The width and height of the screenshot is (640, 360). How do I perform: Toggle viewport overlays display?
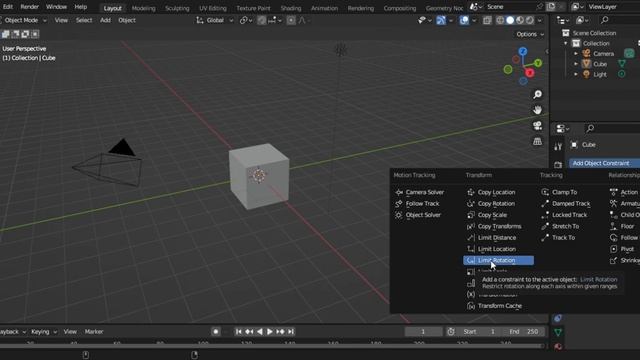click(x=464, y=20)
